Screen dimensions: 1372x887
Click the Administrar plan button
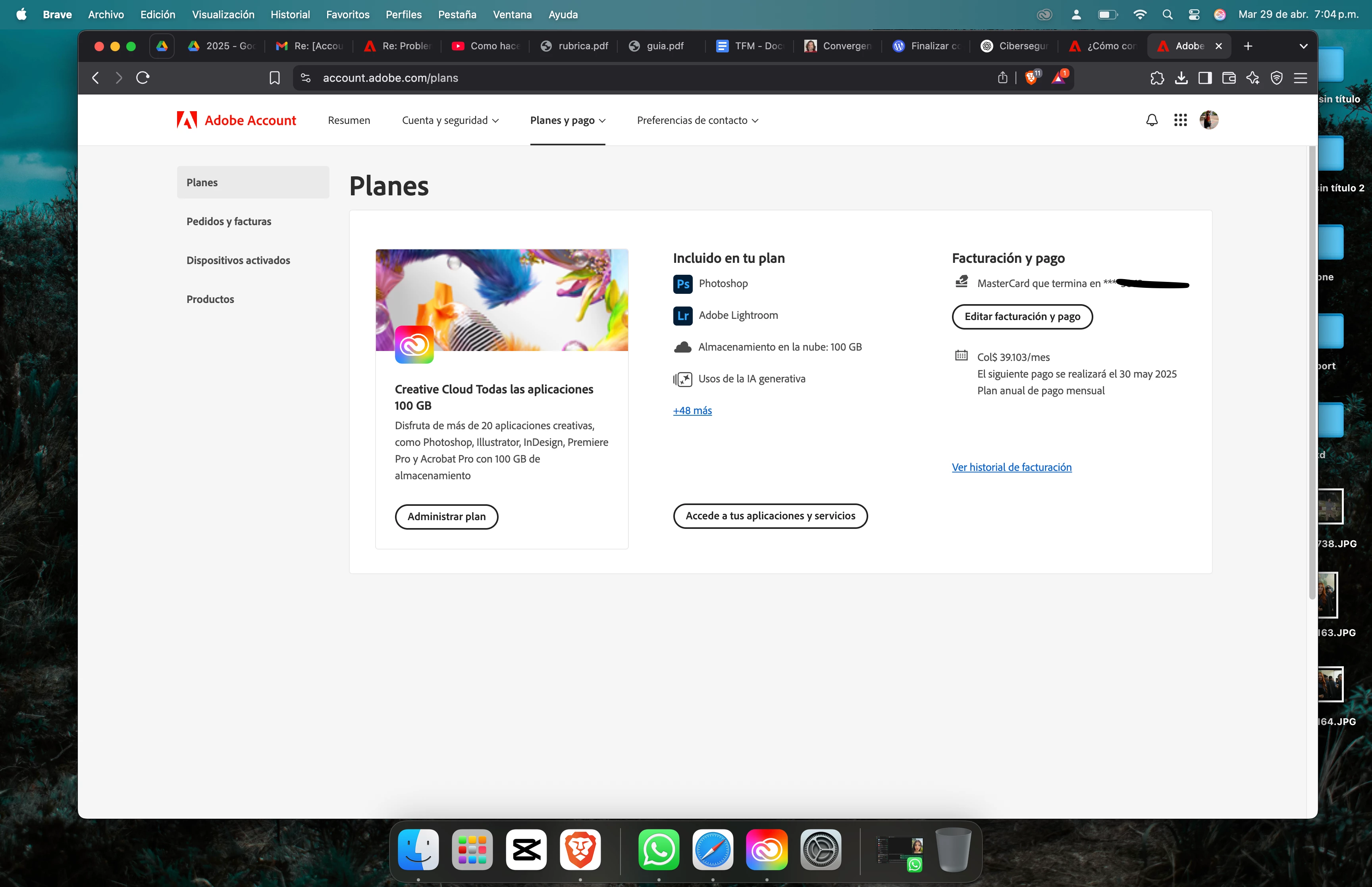click(446, 517)
